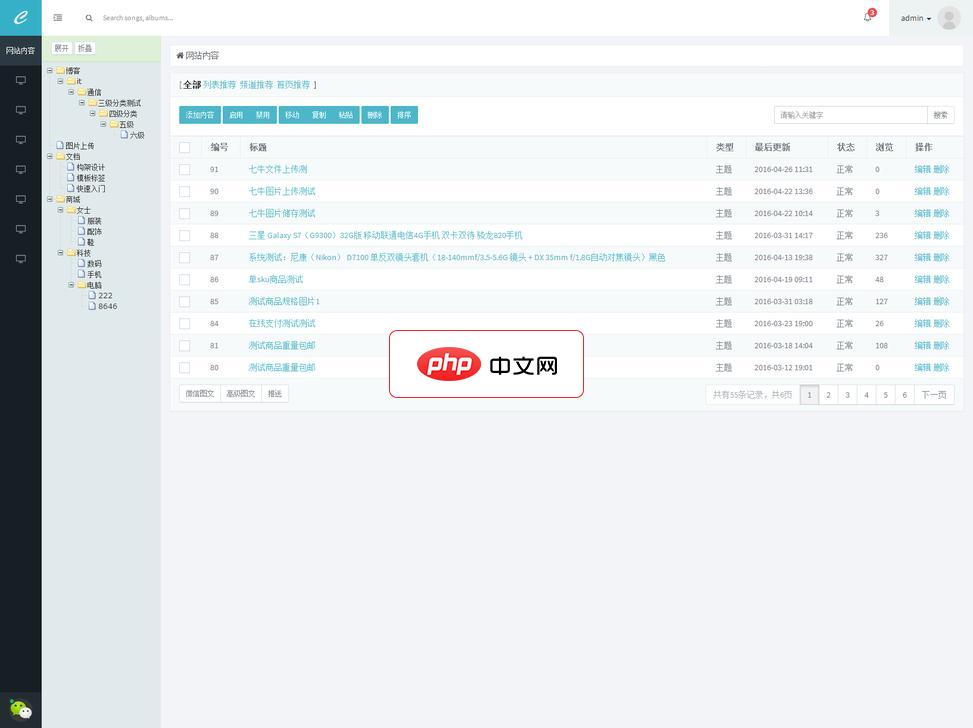Image resolution: width=973 pixels, height=728 pixels.
Task: Click the 排序 button
Action: click(x=404, y=115)
